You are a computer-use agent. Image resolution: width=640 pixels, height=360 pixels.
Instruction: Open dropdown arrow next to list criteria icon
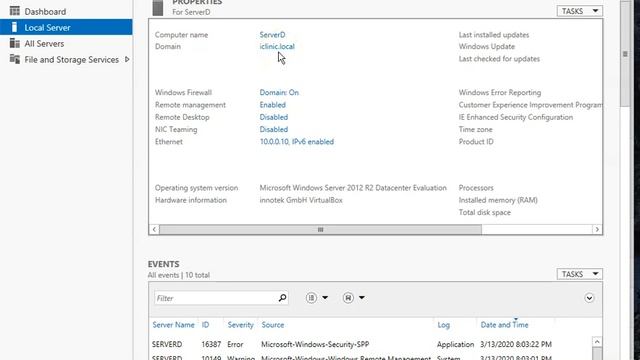(325, 298)
